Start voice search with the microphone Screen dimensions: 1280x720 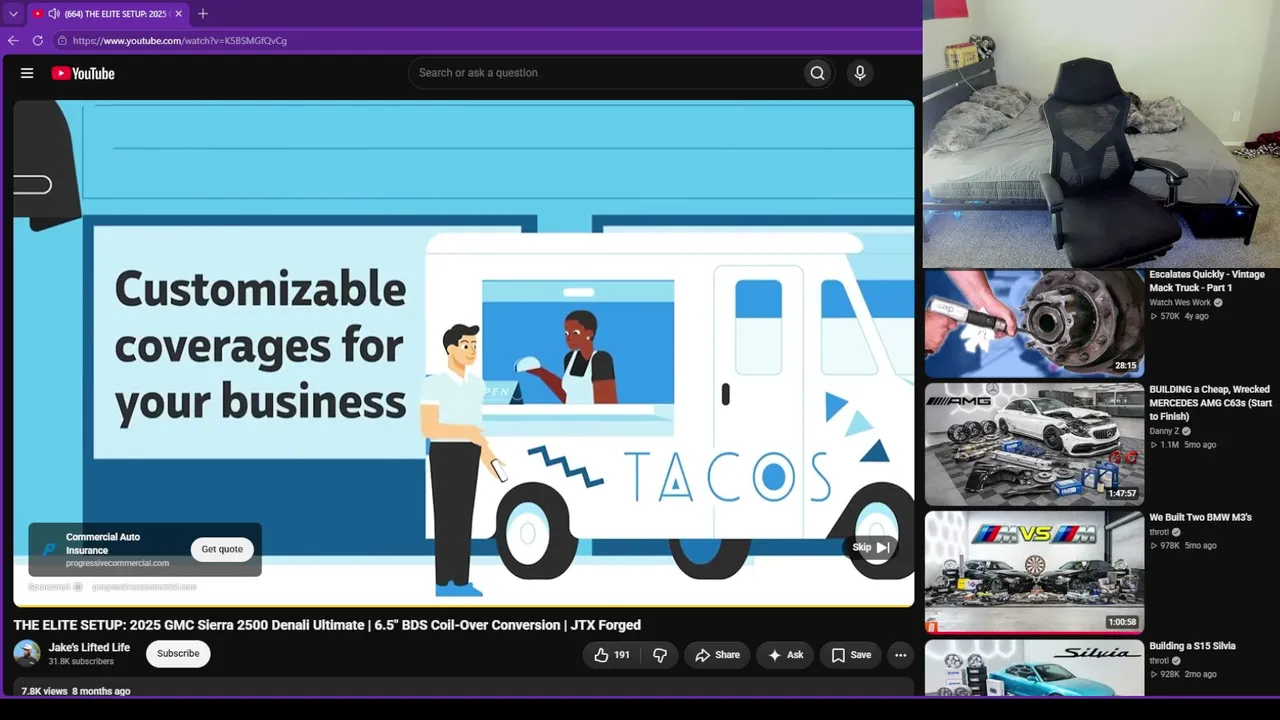(x=860, y=73)
